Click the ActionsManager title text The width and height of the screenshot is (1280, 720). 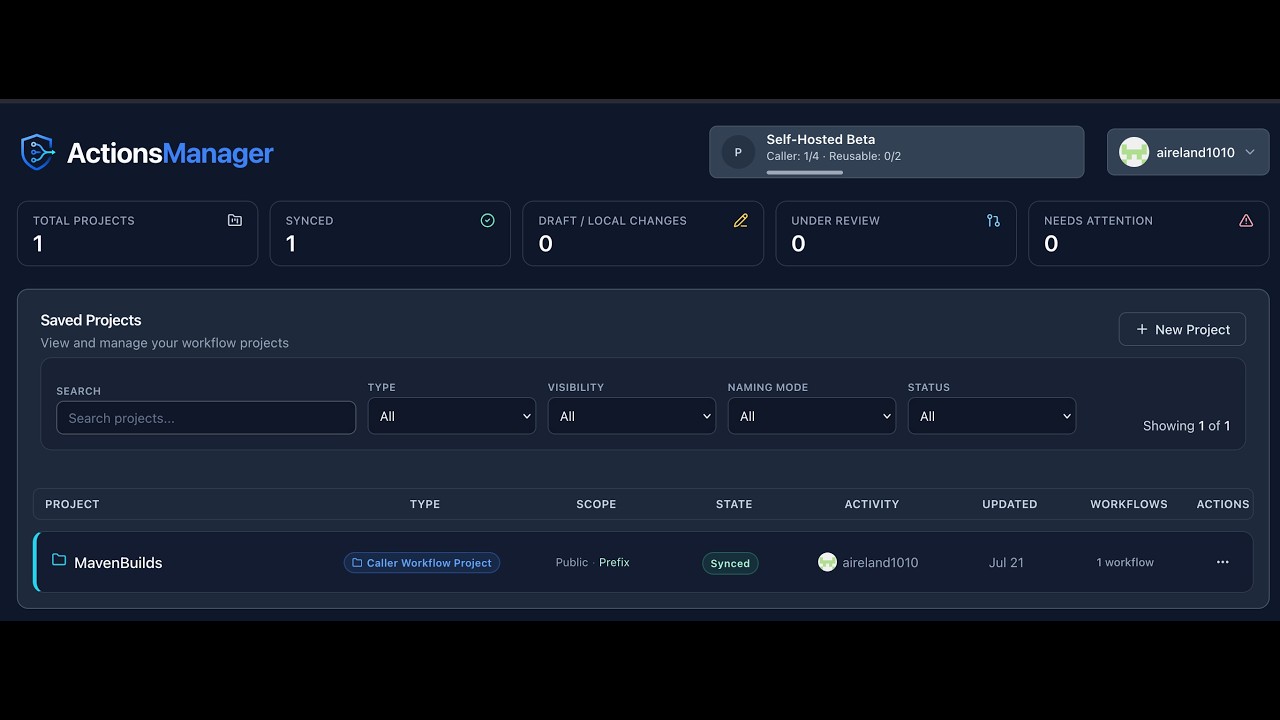point(170,153)
